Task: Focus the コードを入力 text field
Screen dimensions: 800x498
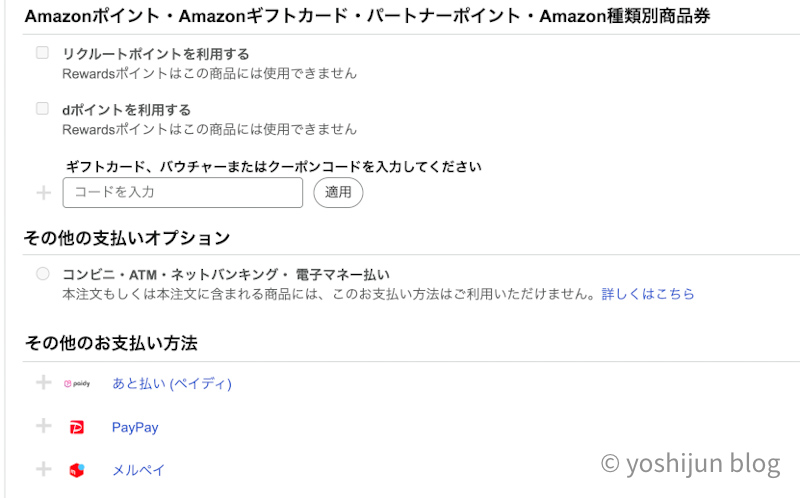Action: (x=182, y=192)
